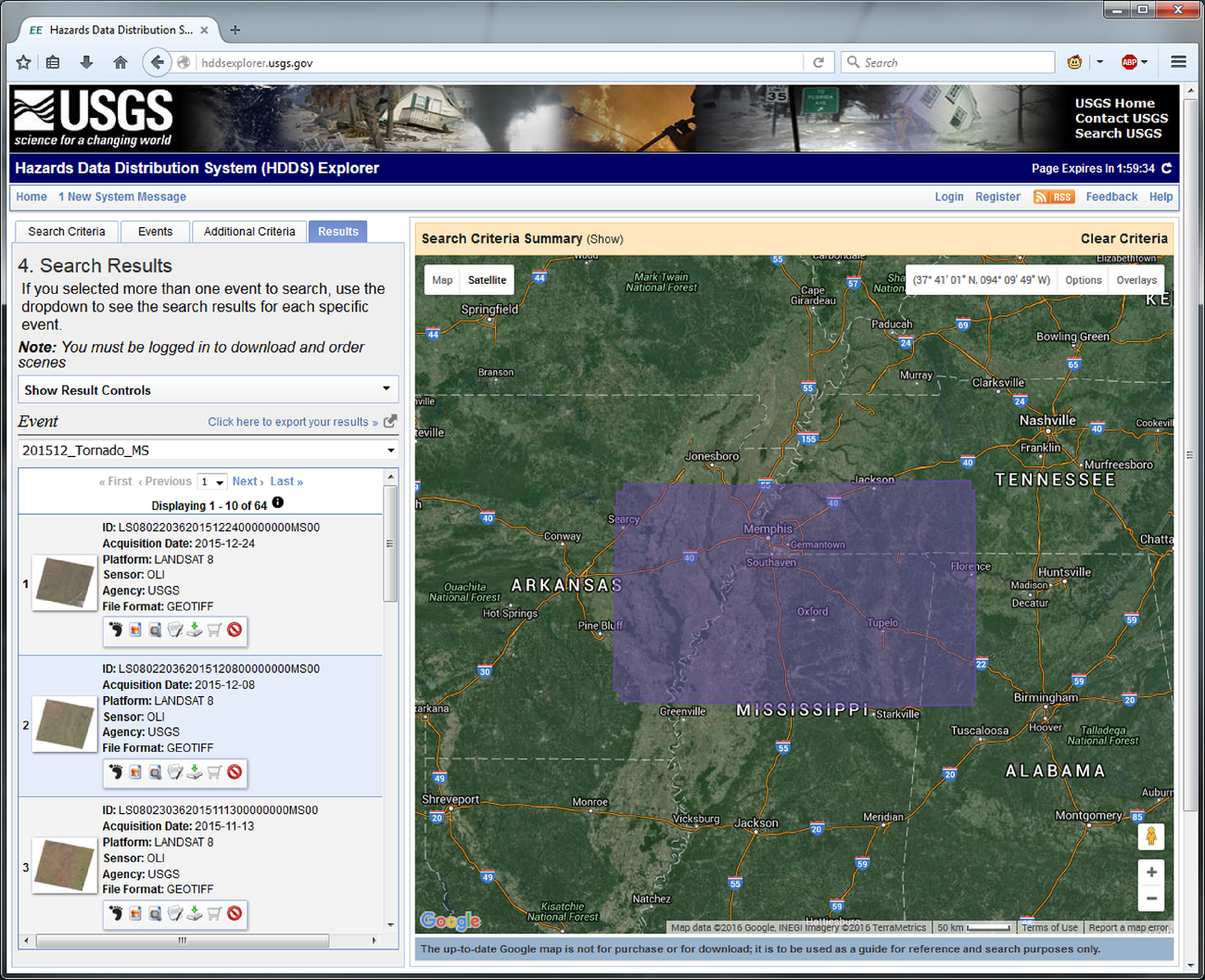1205x980 pixels.
Task: Zoom out on the map
Action: [1151, 898]
